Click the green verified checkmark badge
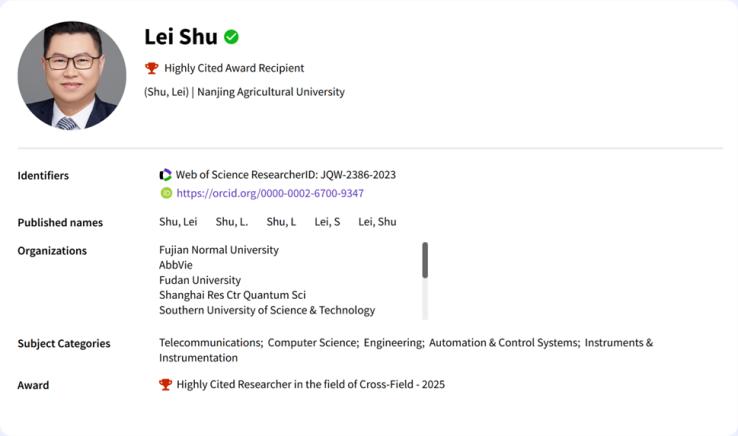Viewport: 738px width, 436px height. click(231, 37)
